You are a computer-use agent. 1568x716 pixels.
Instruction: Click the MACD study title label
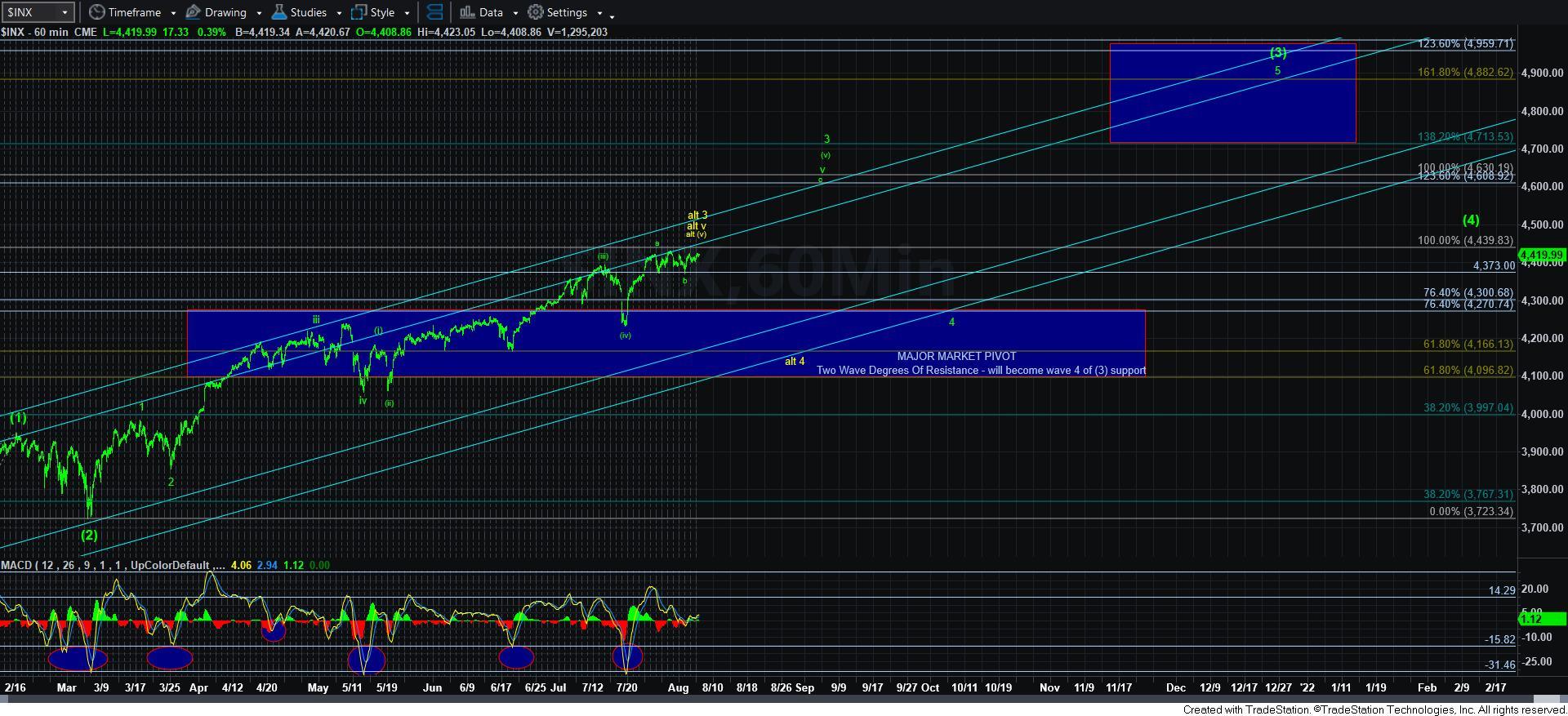click(112, 565)
